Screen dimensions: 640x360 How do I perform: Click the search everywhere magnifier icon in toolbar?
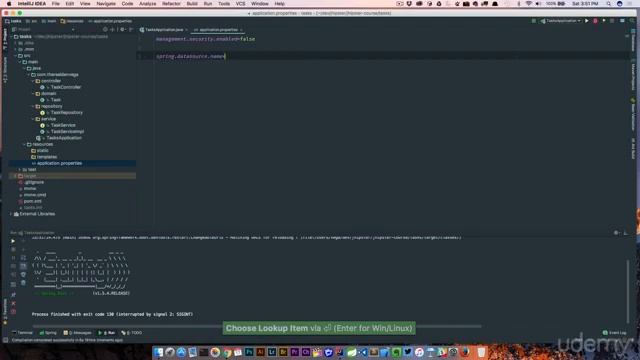(633, 21)
